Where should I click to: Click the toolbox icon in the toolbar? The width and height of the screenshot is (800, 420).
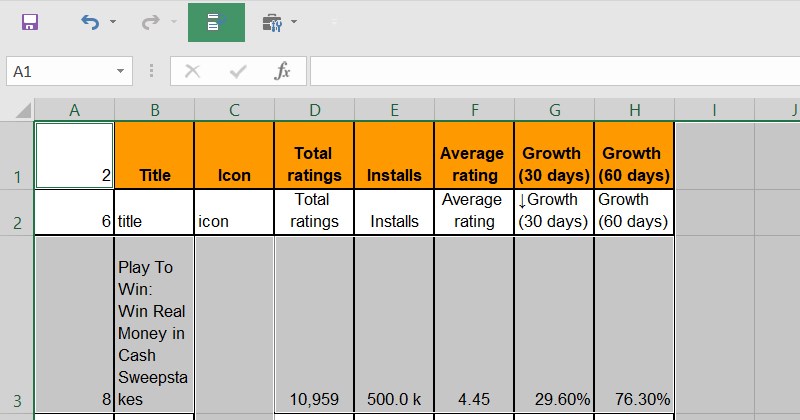(x=271, y=22)
